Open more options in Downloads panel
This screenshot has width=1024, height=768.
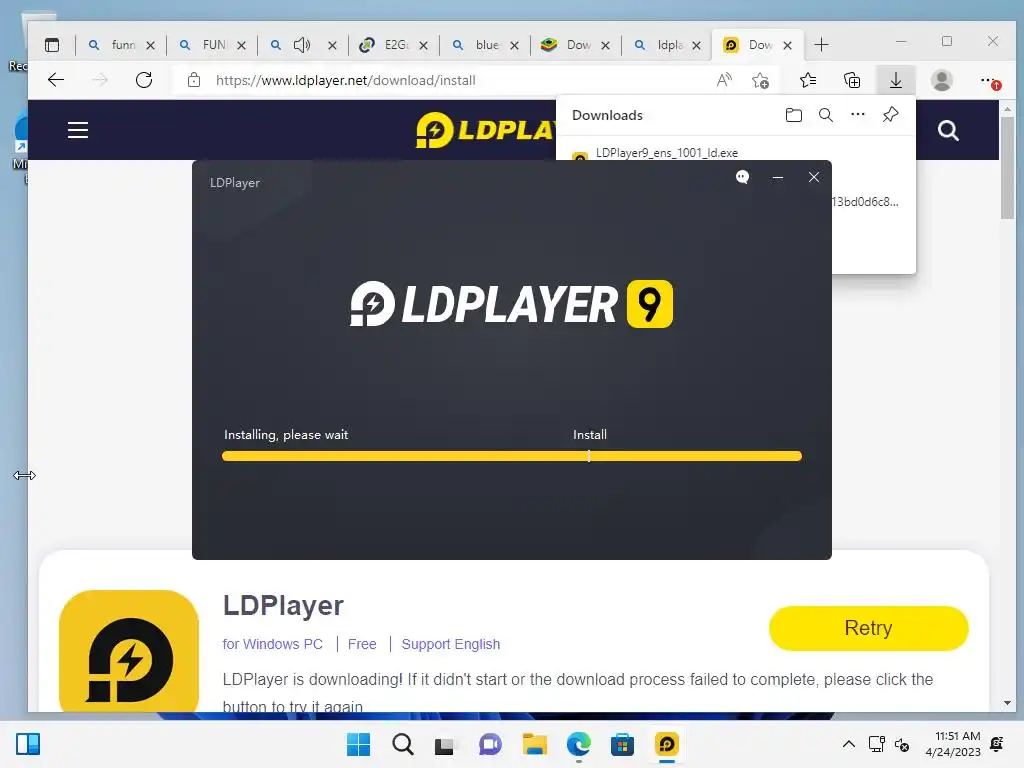pos(857,115)
